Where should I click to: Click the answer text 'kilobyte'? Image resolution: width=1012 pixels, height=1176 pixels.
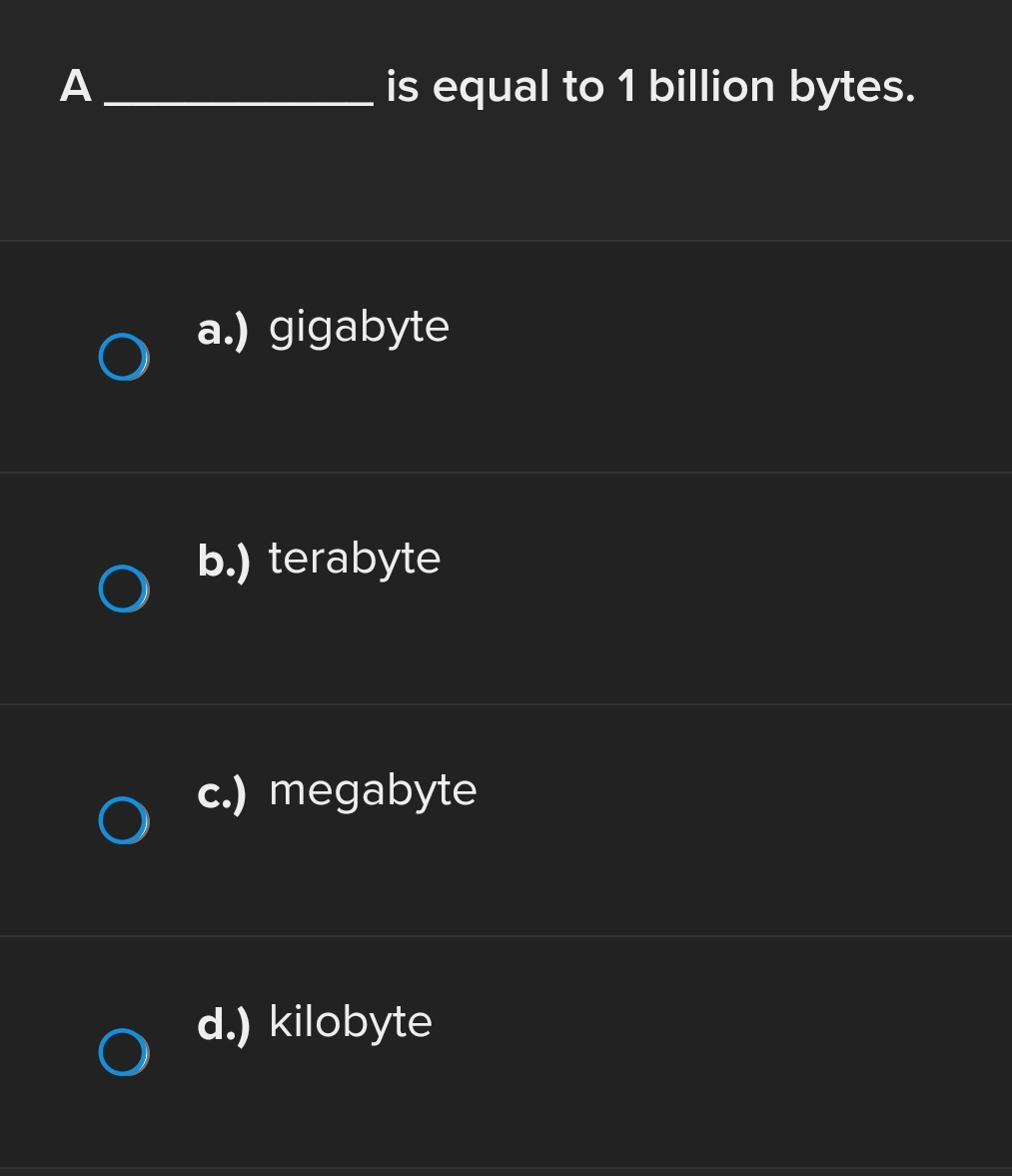pos(351,1021)
